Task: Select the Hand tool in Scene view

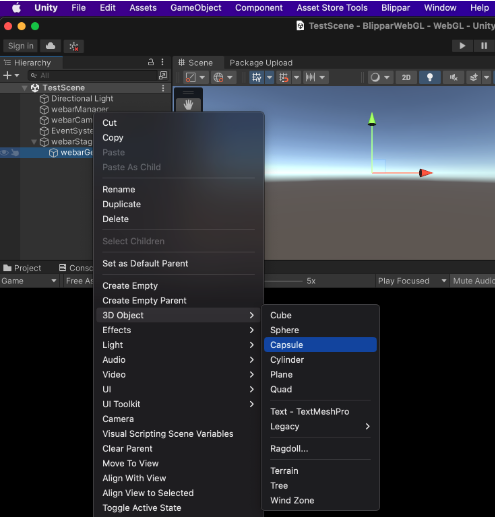Action: click(x=188, y=105)
